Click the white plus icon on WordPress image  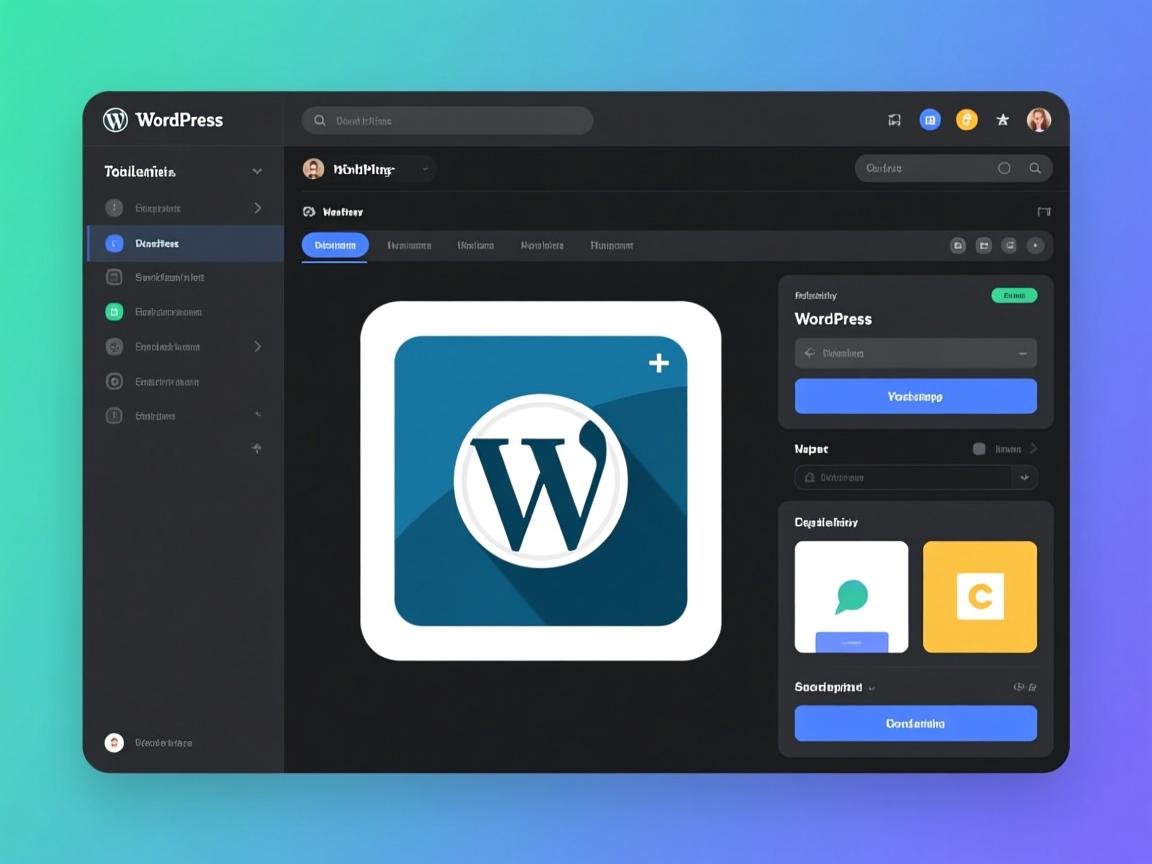pos(659,363)
